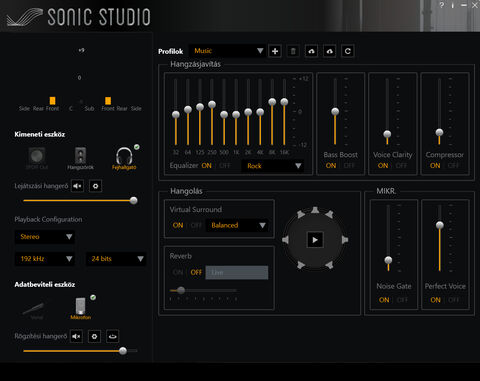
Task: Click the second cloud icon before reset
Action: pyautogui.click(x=329, y=51)
